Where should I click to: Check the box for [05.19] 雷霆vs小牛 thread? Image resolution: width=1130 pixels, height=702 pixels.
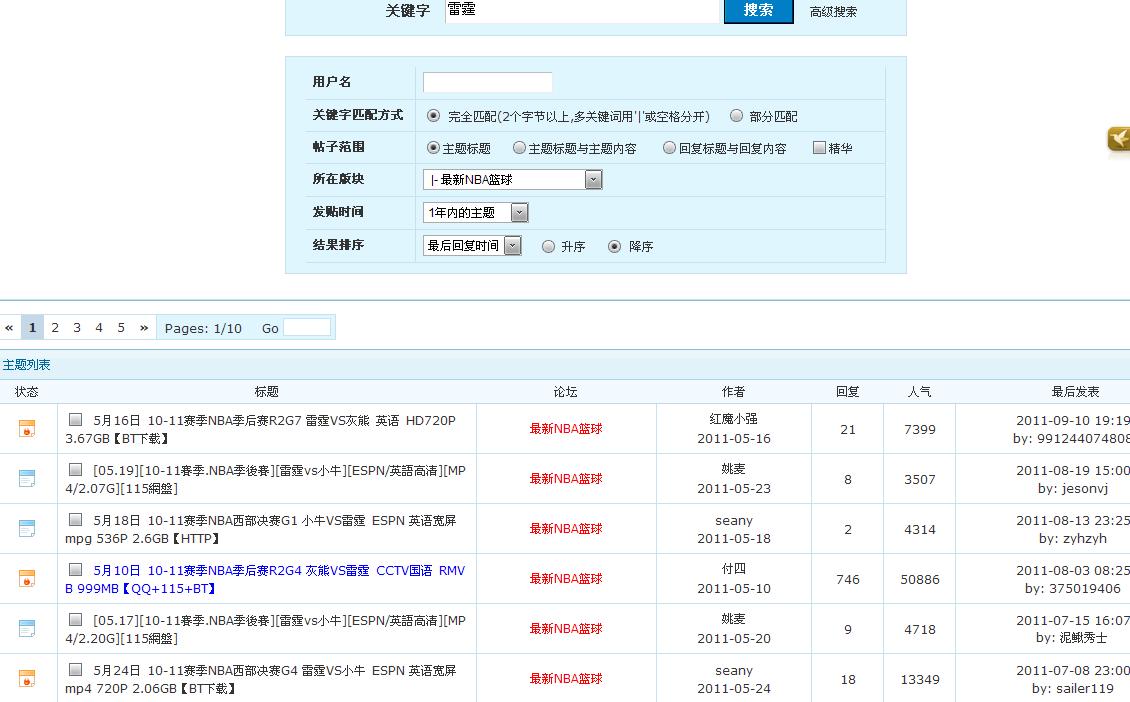click(75, 469)
